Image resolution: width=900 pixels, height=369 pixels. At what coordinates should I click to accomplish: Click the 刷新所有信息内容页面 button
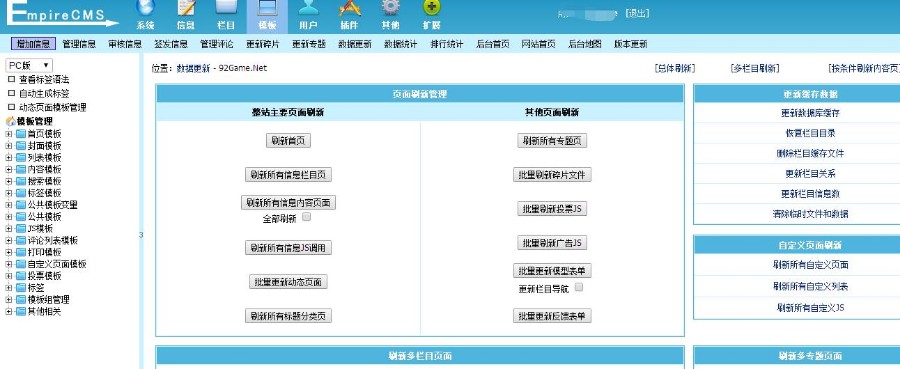[288, 203]
